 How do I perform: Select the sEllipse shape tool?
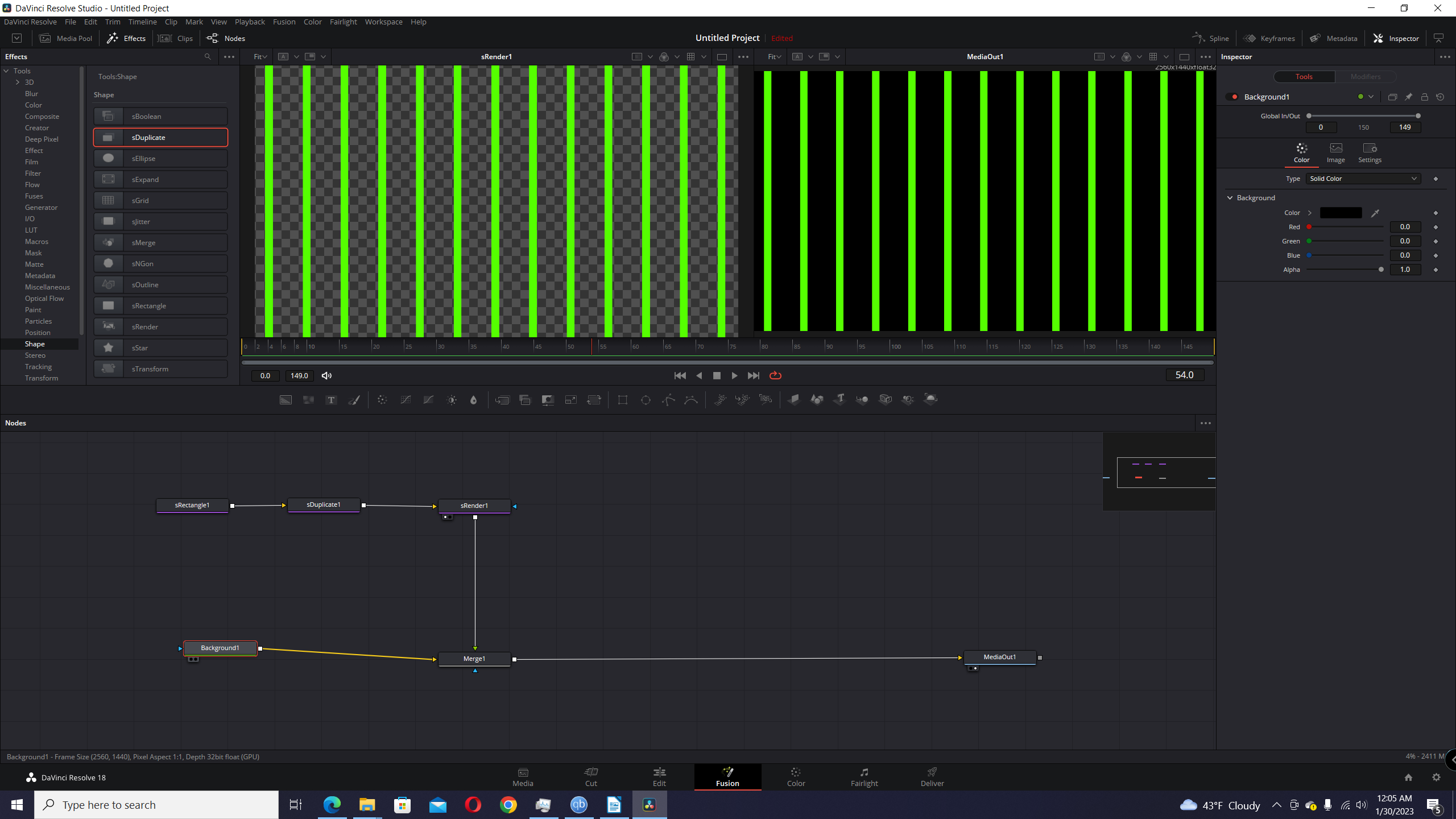[x=160, y=158]
